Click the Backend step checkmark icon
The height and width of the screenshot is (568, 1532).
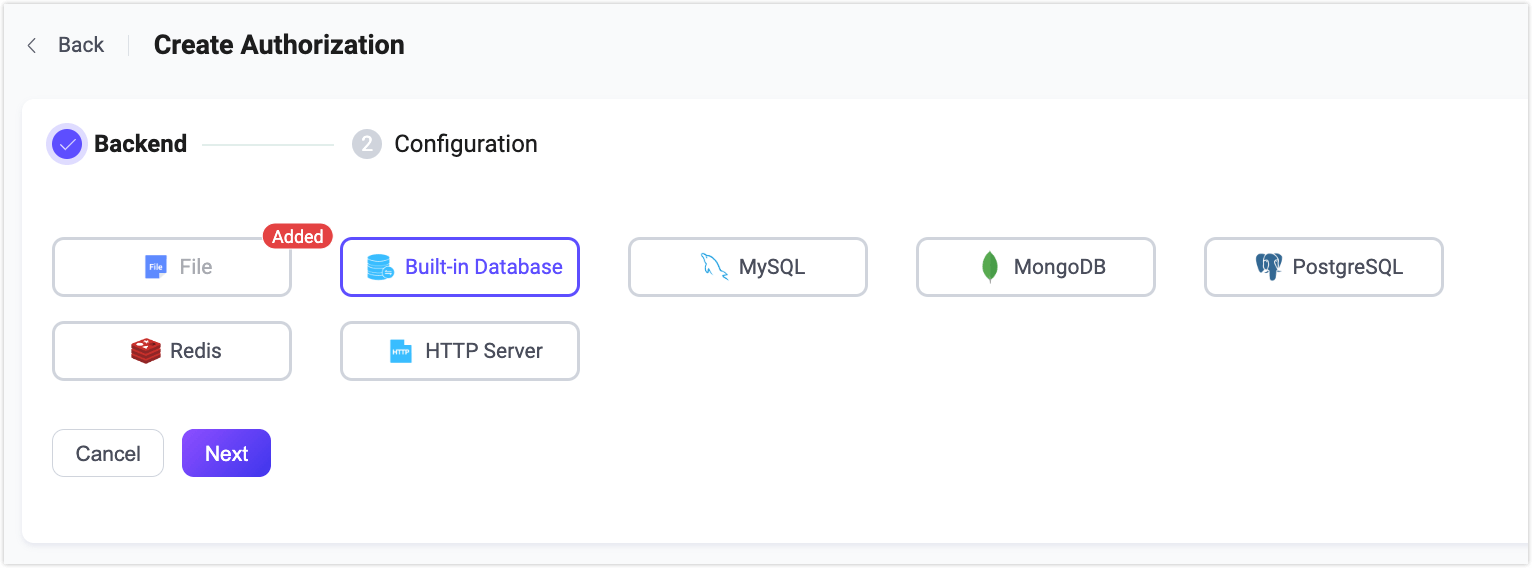click(x=67, y=145)
